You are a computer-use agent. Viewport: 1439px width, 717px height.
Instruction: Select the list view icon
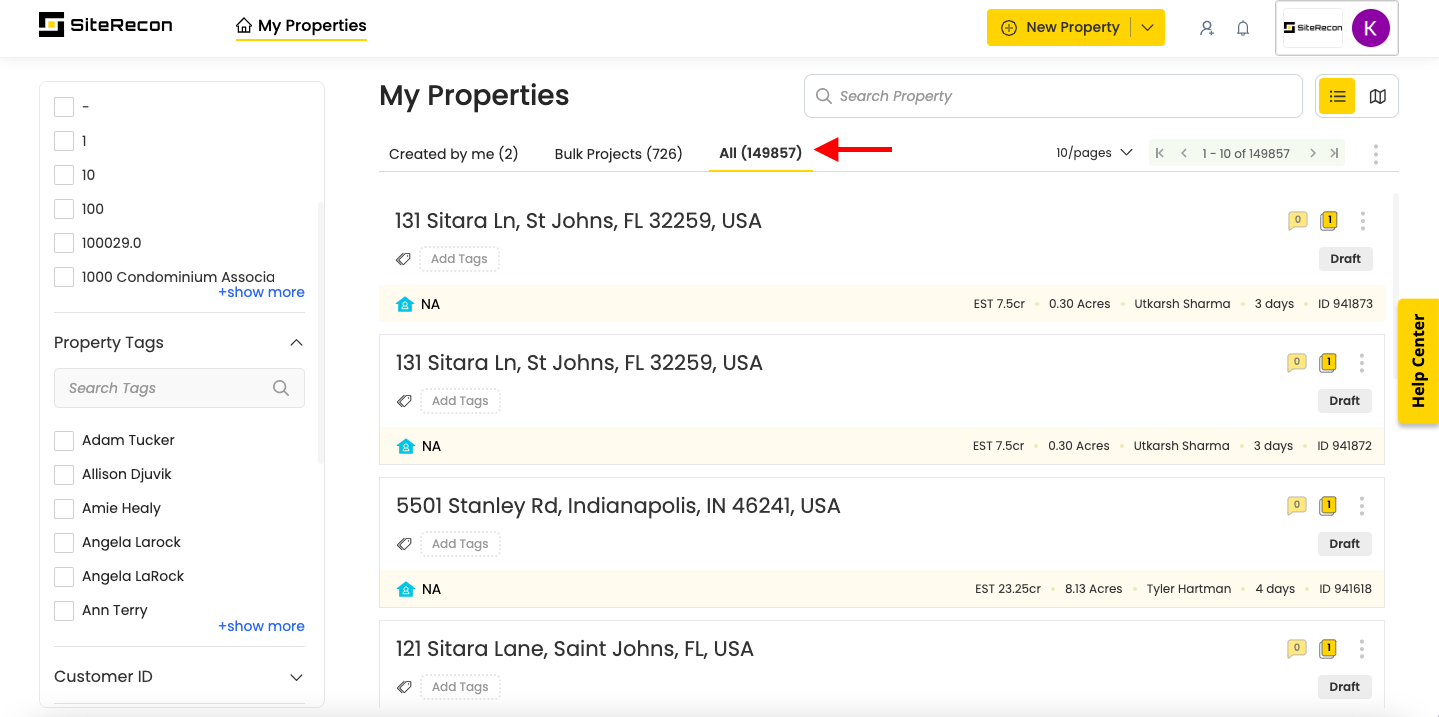[x=1337, y=96]
